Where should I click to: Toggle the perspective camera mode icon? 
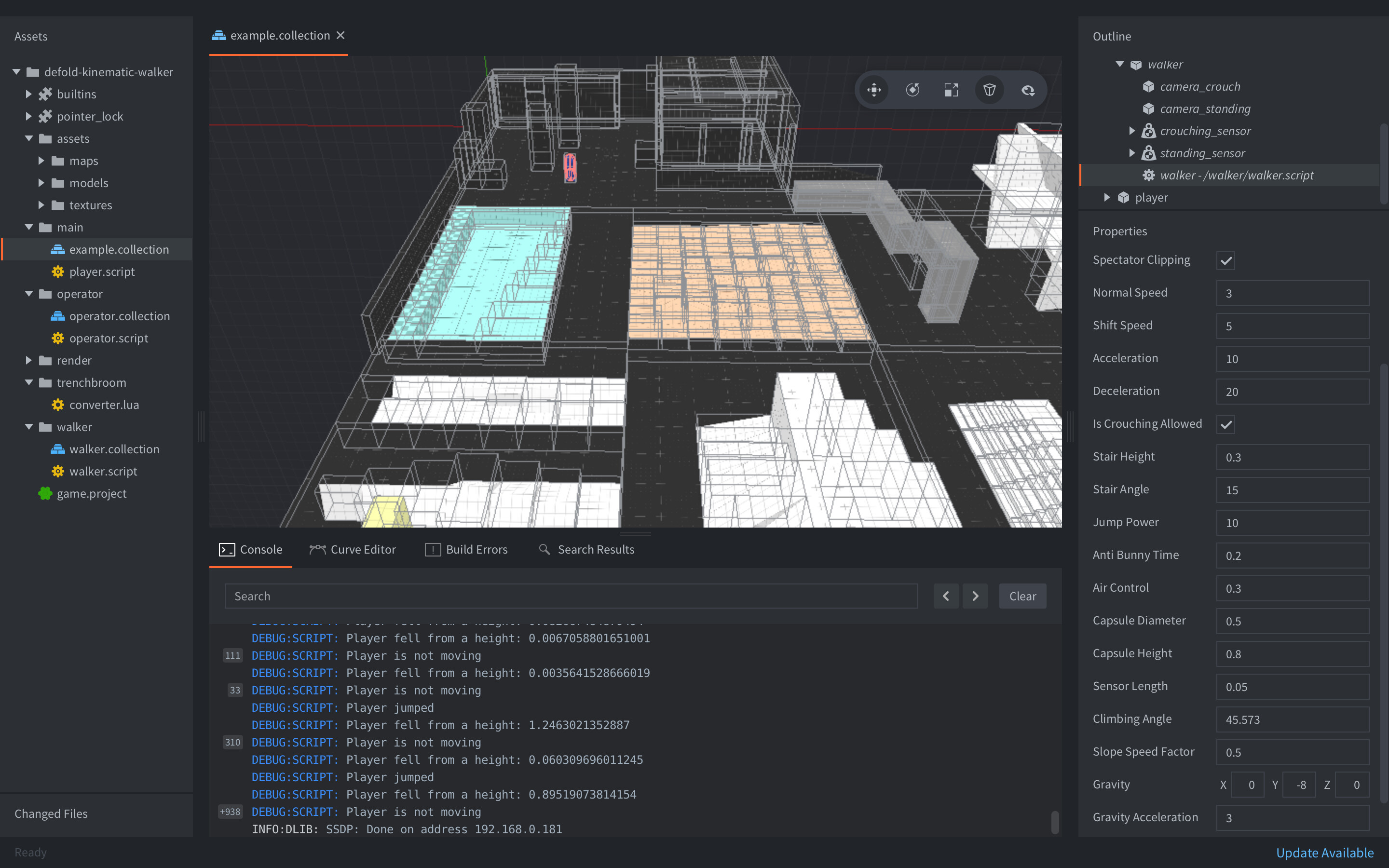pos(990,90)
